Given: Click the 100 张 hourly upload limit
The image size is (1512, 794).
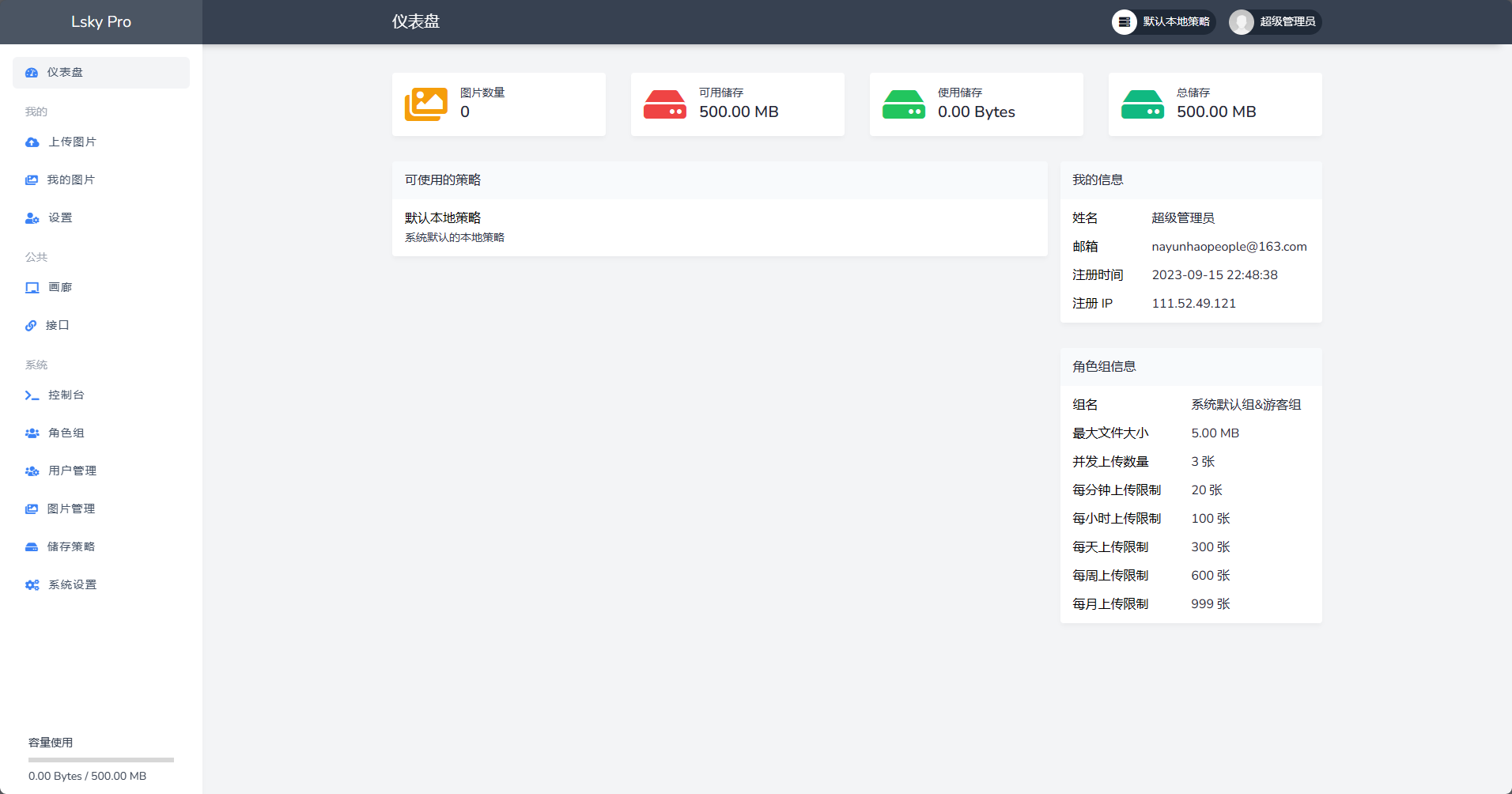Looking at the screenshot, I should 1211,519.
